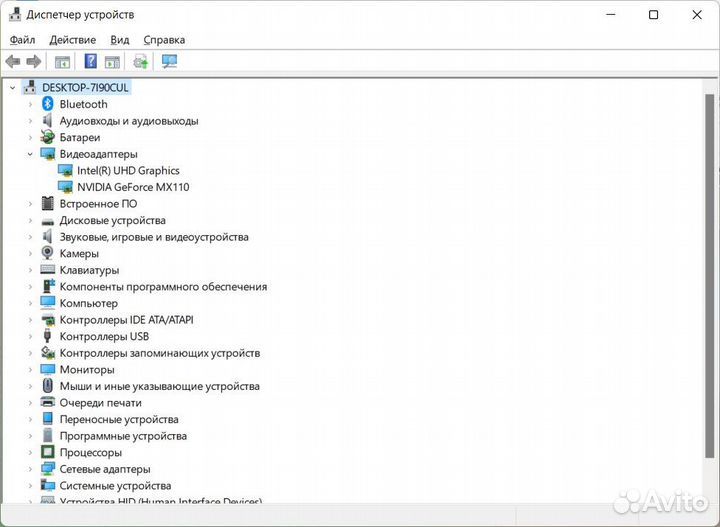Click the Батареи battery icon
The height and width of the screenshot is (527, 720).
47,137
